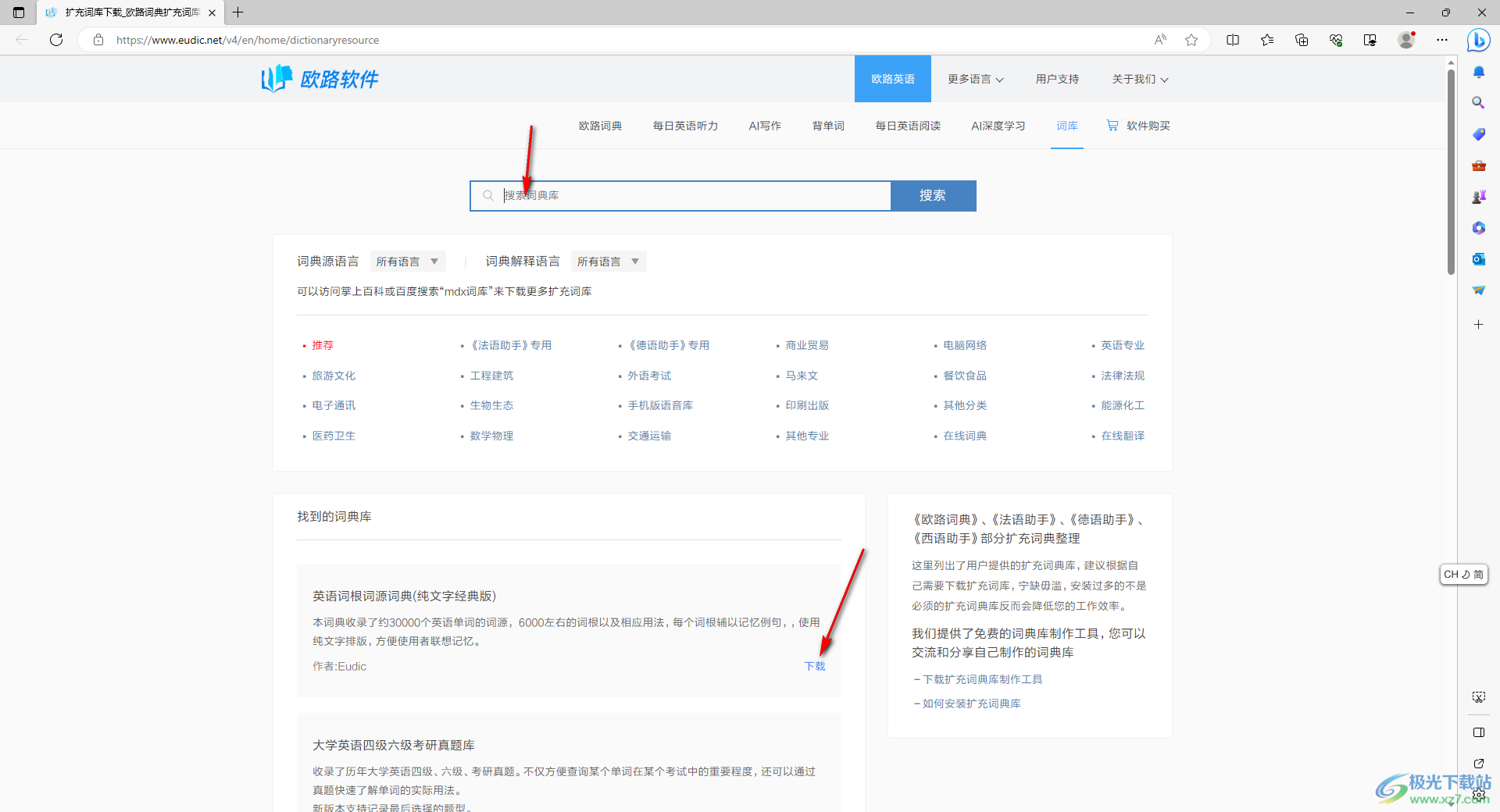The width and height of the screenshot is (1500, 812).
Task: Open AI深度学习 navigation item
Action: click(998, 126)
